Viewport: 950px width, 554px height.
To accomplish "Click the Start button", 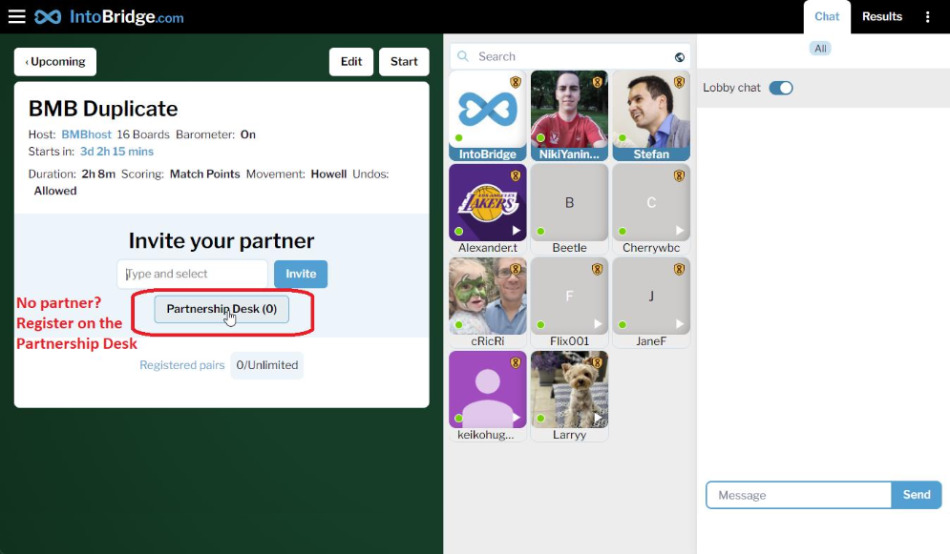I will tap(404, 62).
